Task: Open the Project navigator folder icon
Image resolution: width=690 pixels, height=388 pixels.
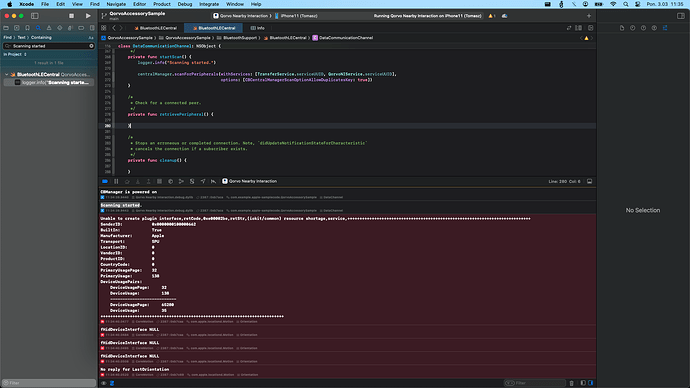Action: (x=6, y=28)
